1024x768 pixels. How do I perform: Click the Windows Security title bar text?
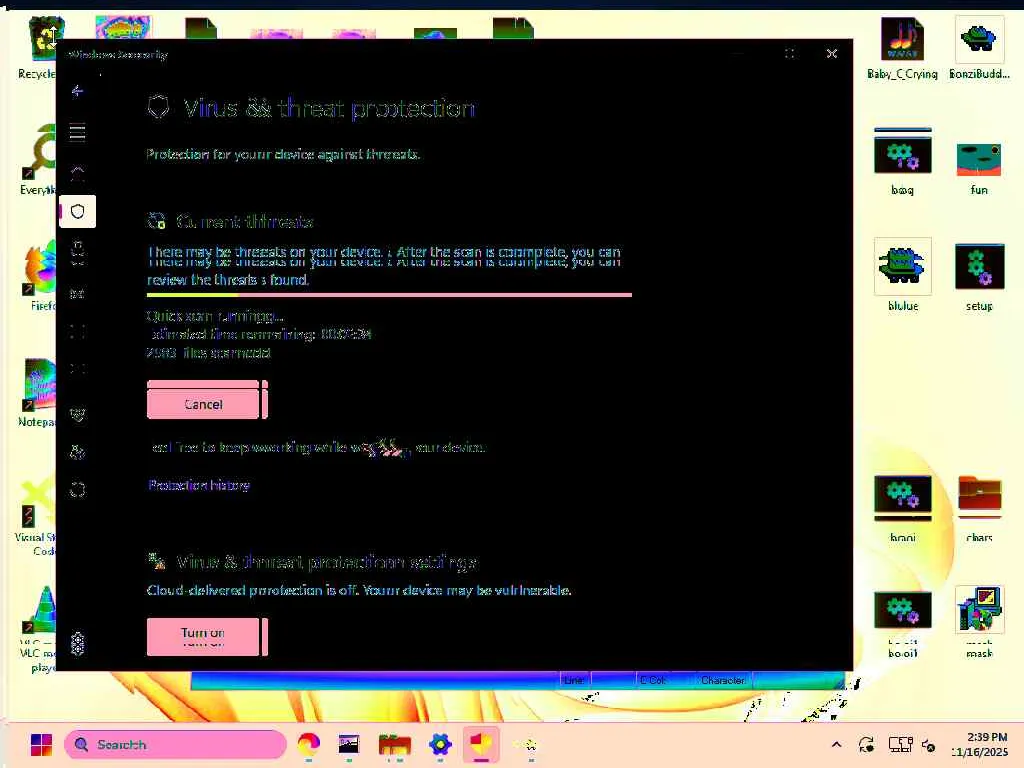(118, 55)
